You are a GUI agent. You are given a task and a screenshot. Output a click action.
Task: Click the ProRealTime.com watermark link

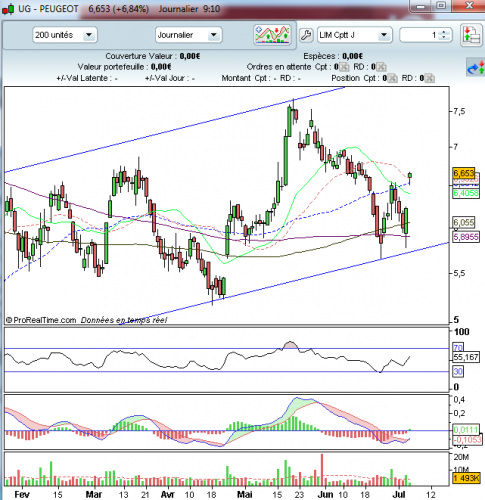click(41, 320)
